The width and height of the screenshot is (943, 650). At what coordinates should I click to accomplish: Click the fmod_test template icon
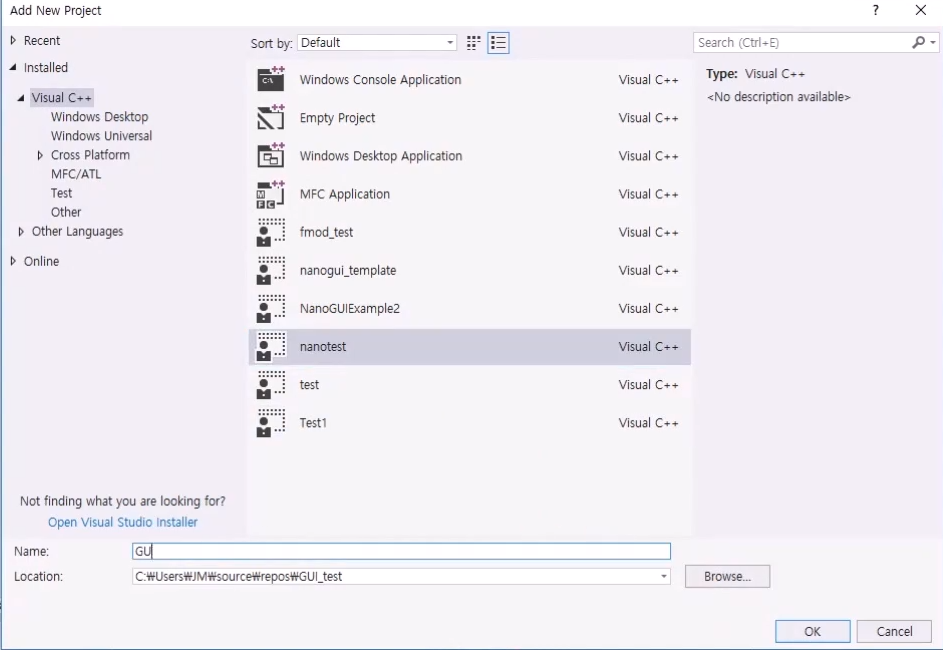[271, 232]
